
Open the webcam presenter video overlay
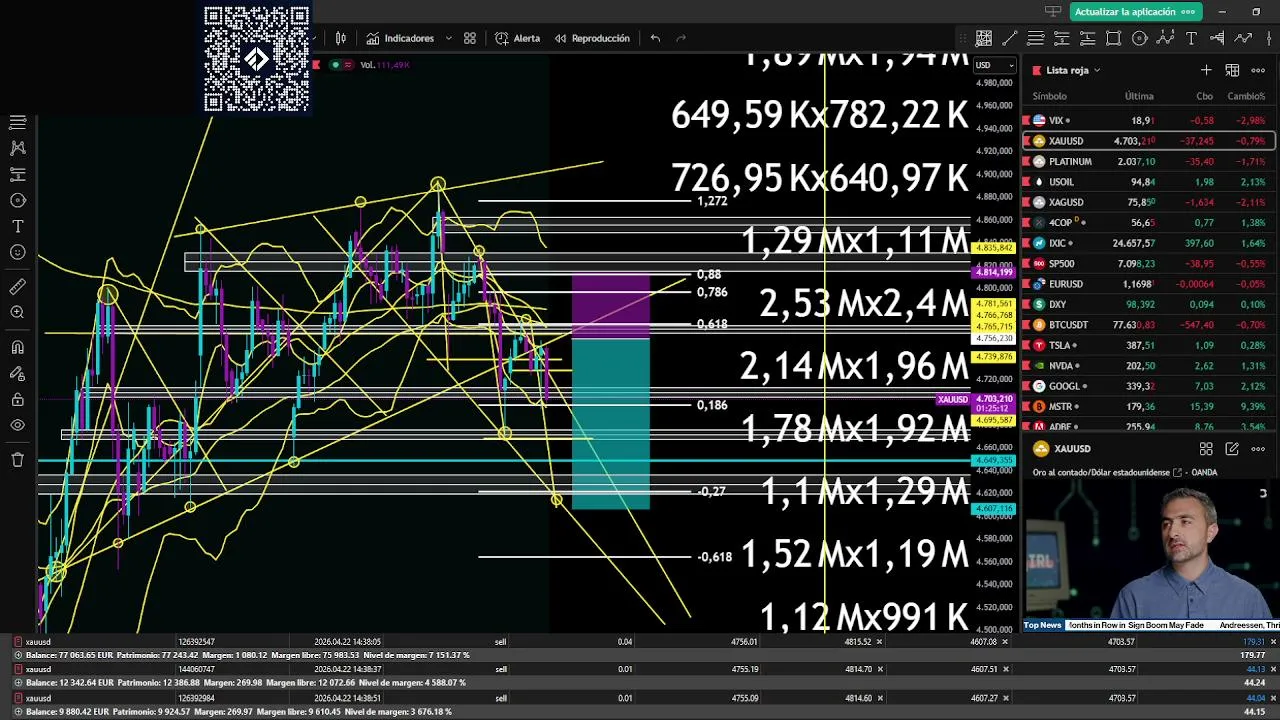tap(1150, 550)
